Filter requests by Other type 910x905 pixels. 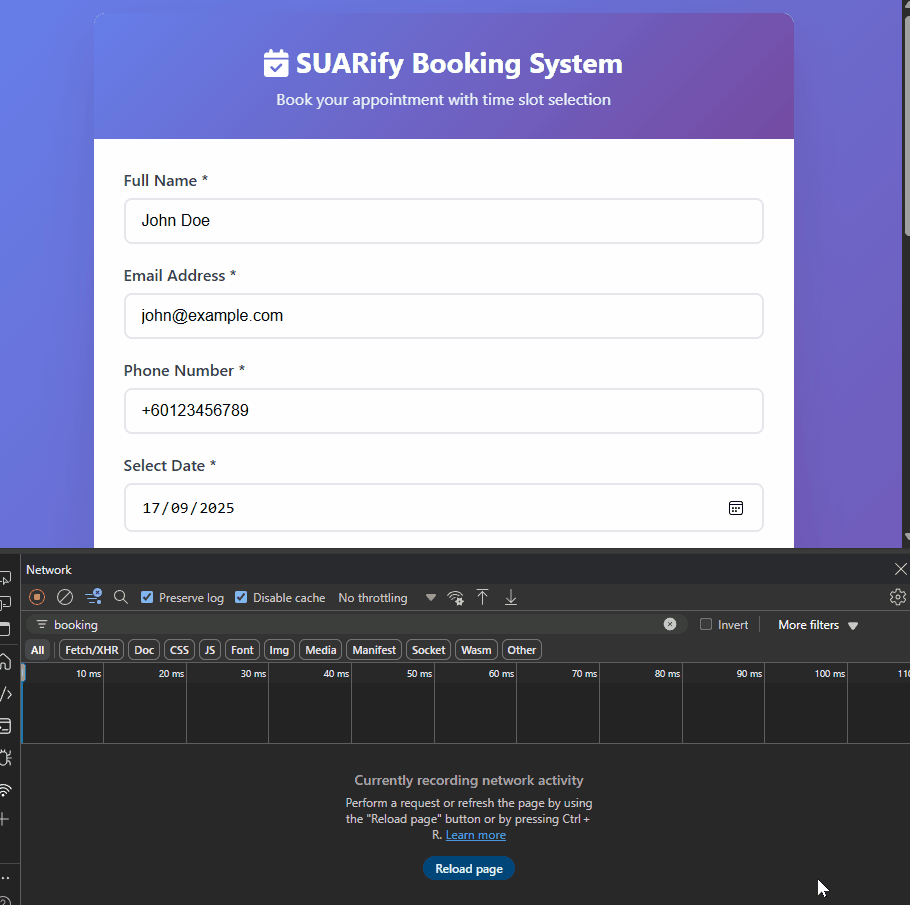point(521,650)
